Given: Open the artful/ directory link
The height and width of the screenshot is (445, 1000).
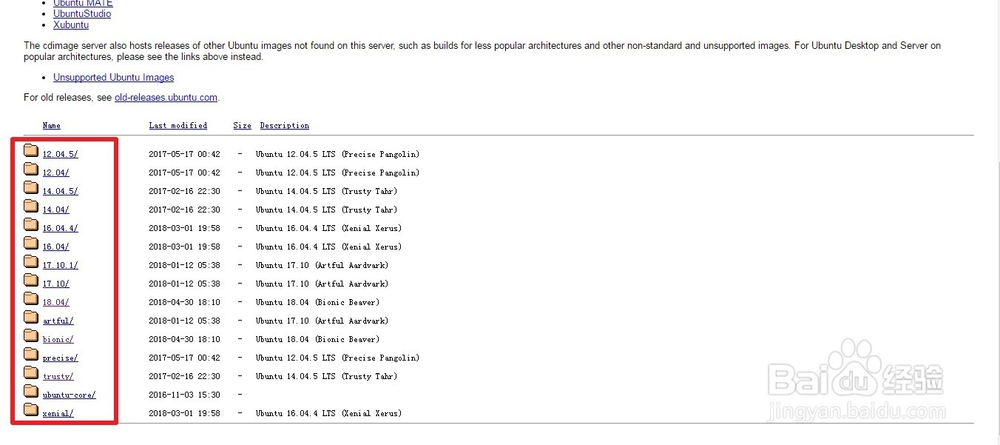Looking at the screenshot, I should point(58,321).
